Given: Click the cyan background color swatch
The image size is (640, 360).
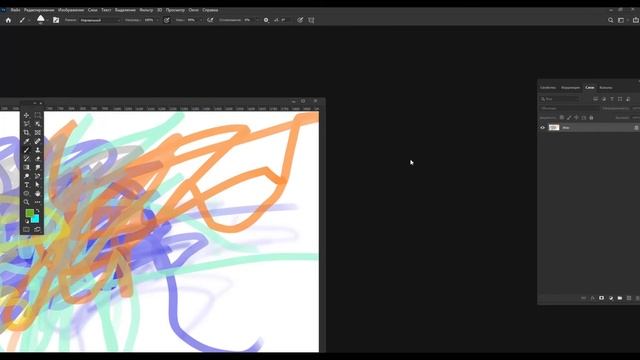Looking at the screenshot, I should click(36, 220).
